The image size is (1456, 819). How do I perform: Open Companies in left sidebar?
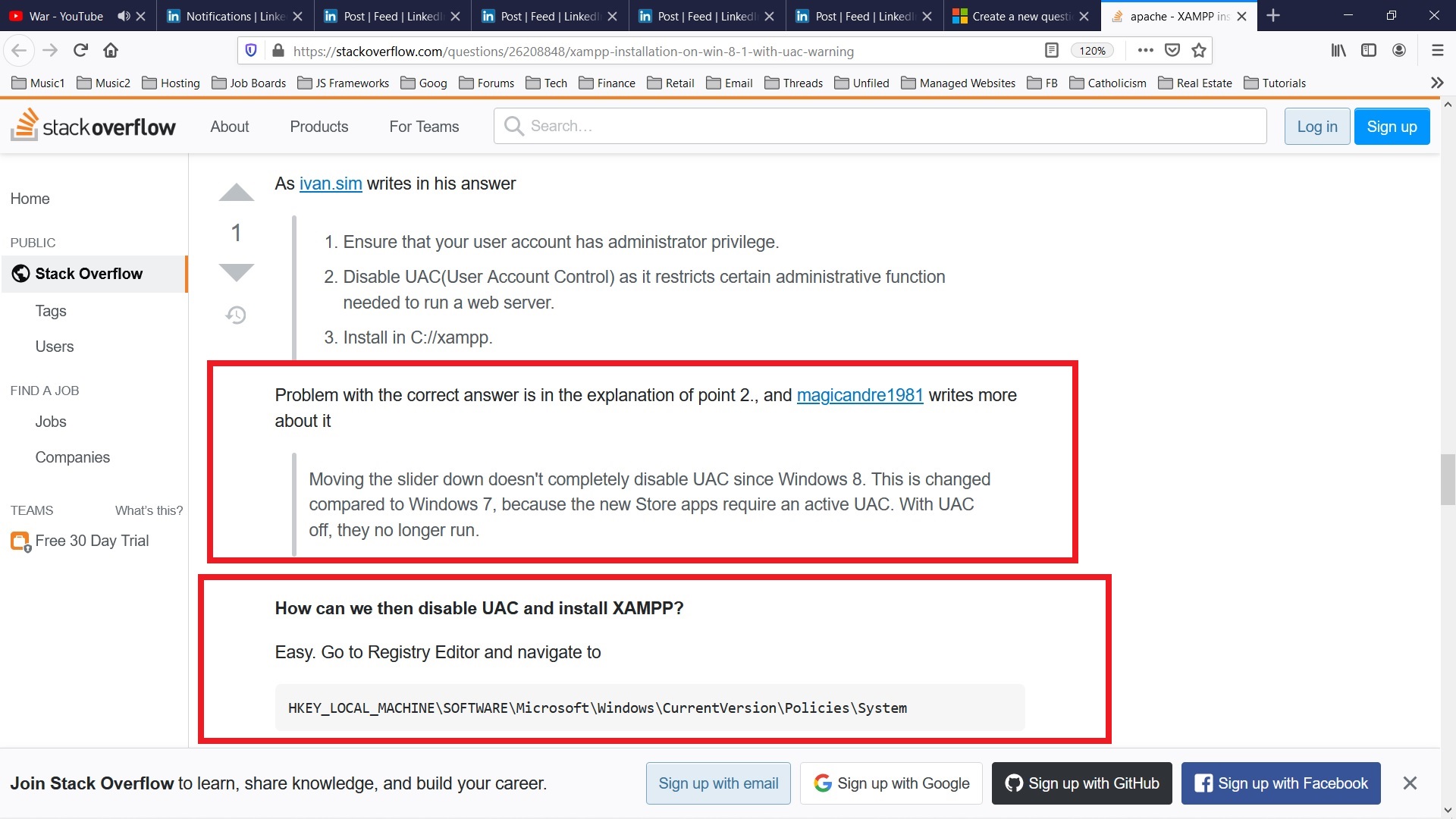[73, 457]
